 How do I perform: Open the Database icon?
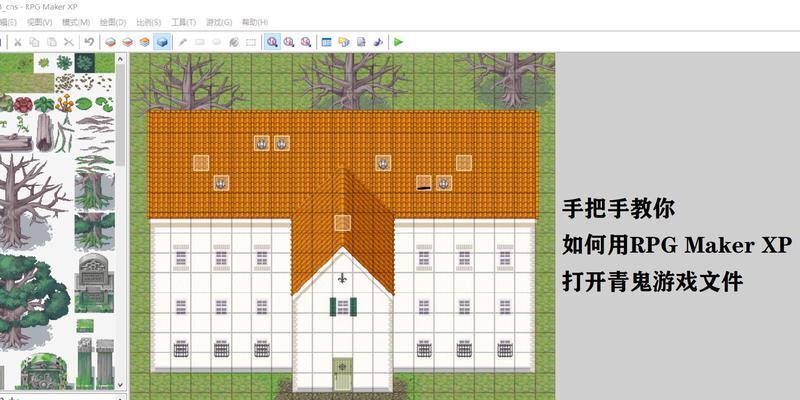tap(327, 42)
